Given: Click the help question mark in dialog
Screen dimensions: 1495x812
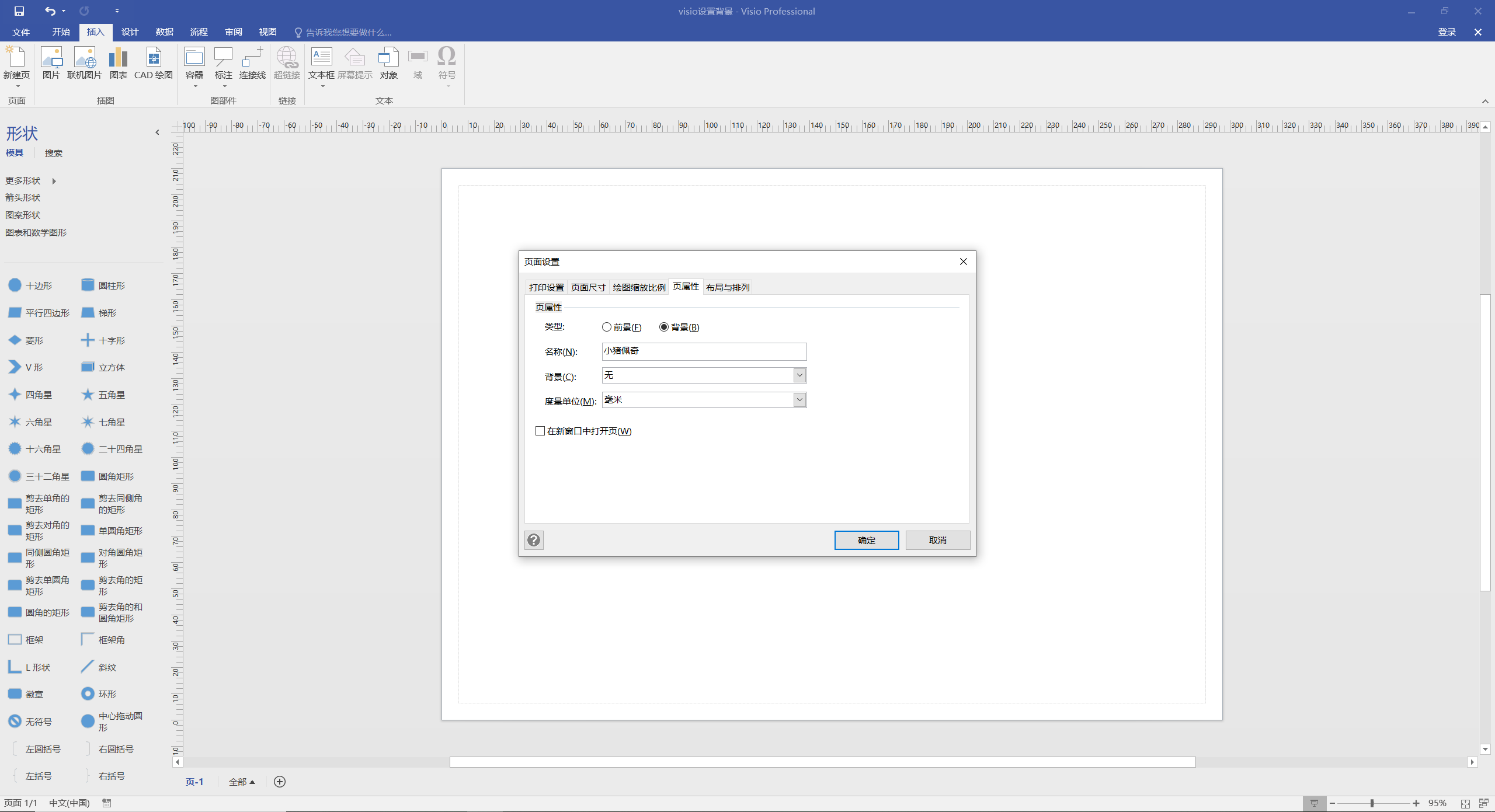Looking at the screenshot, I should coord(534,540).
